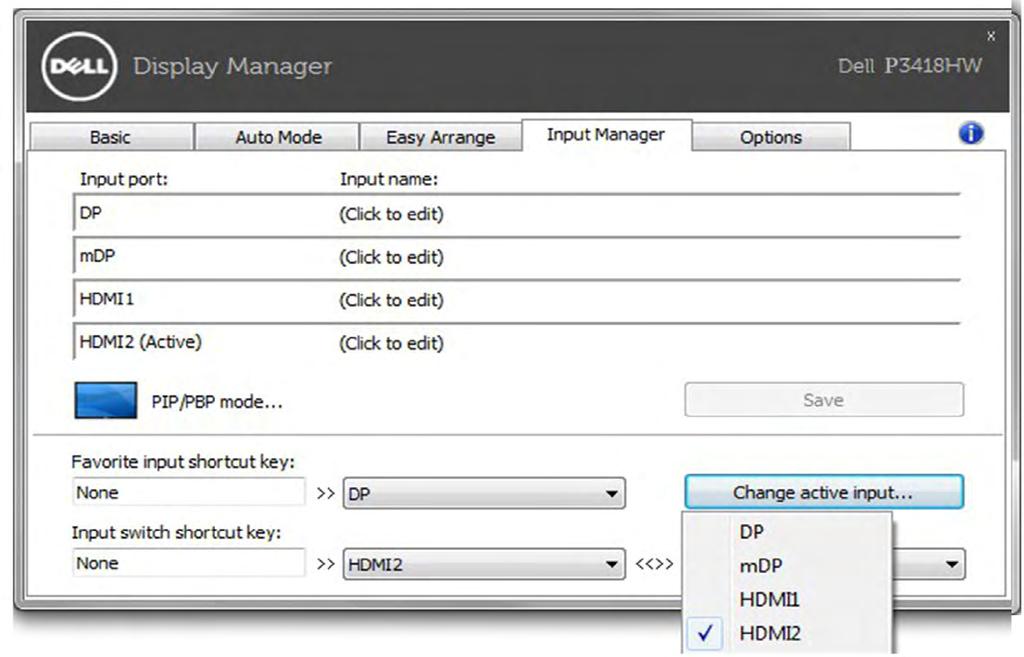Click the HDMI2 (Active) port label
This screenshot has width=1024, height=657.
click(x=140, y=342)
